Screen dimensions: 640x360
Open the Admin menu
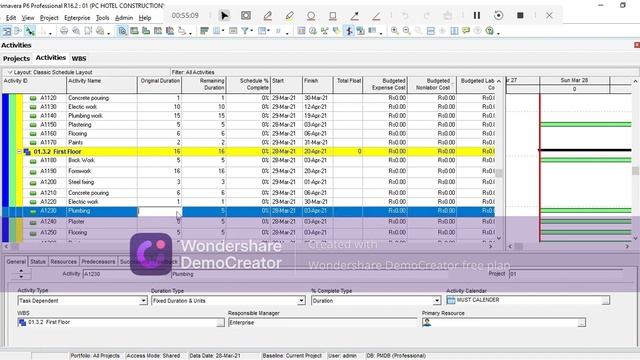point(124,18)
